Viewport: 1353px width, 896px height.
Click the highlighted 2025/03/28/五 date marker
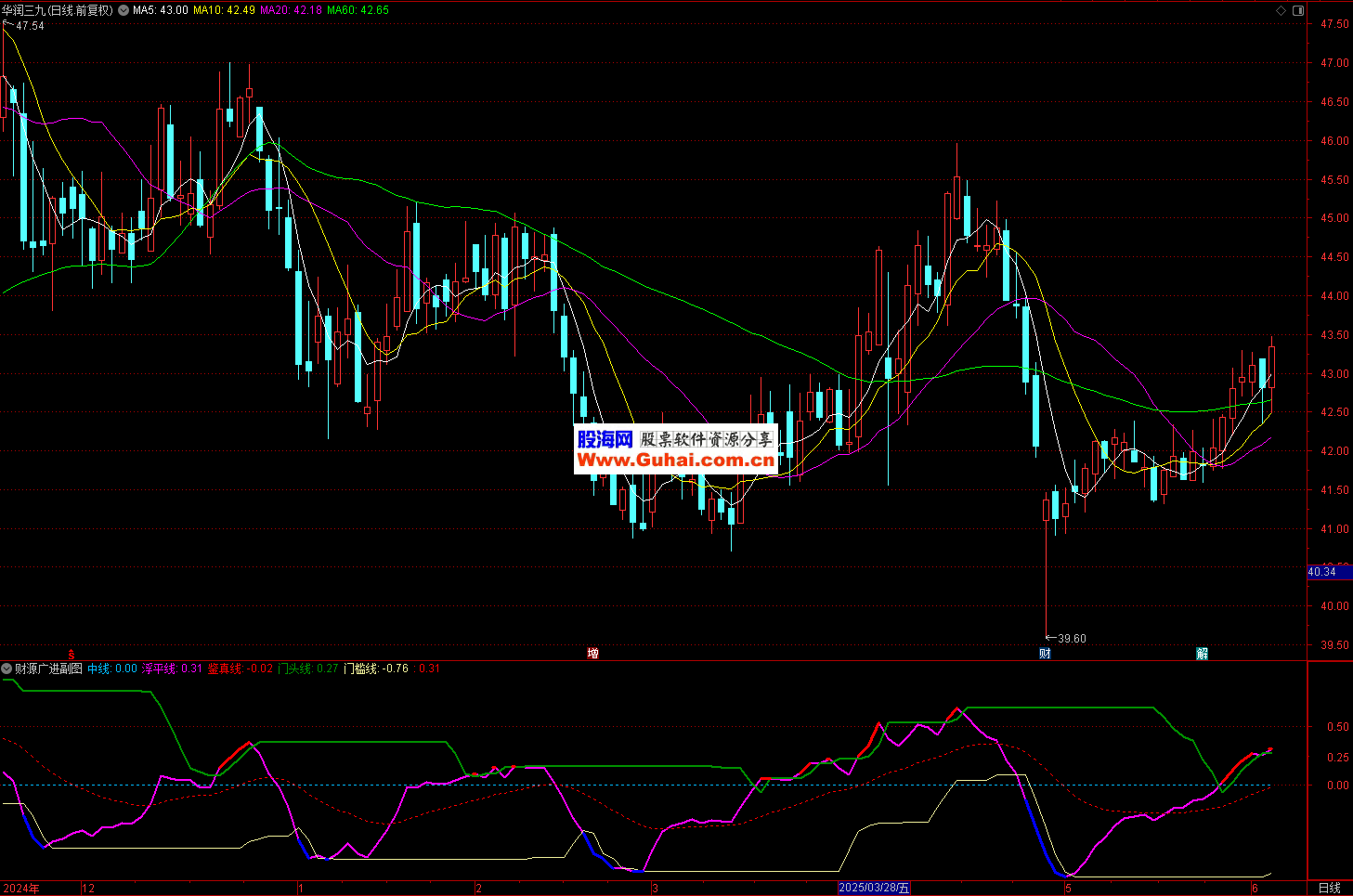click(x=875, y=889)
